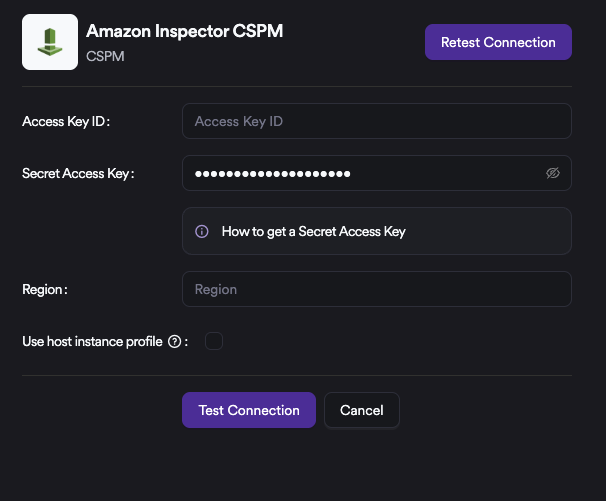The height and width of the screenshot is (501, 606).
Task: Click the Amazon Inspector logo icon
Action: tap(50, 42)
